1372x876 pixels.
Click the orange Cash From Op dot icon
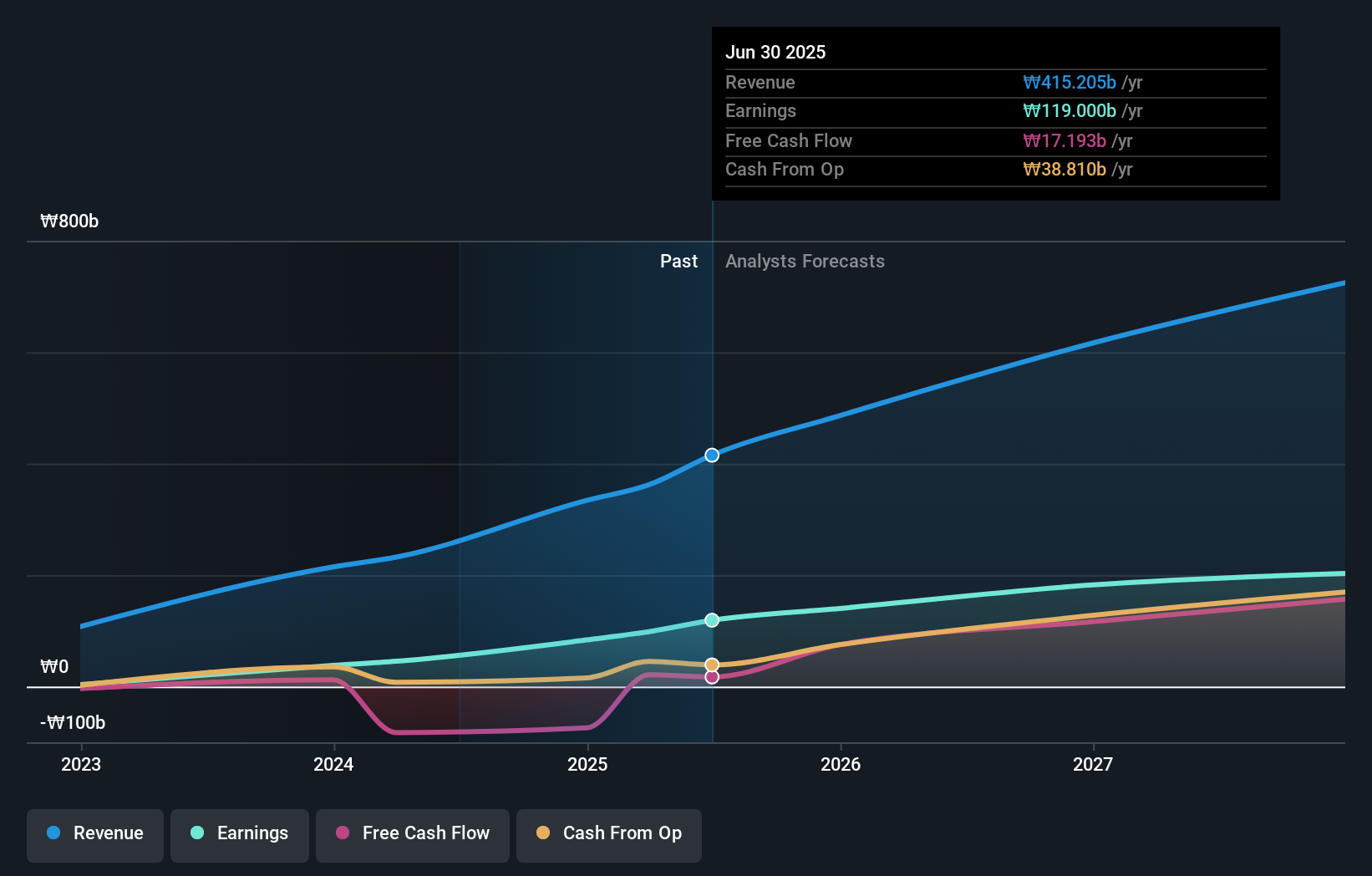(544, 833)
